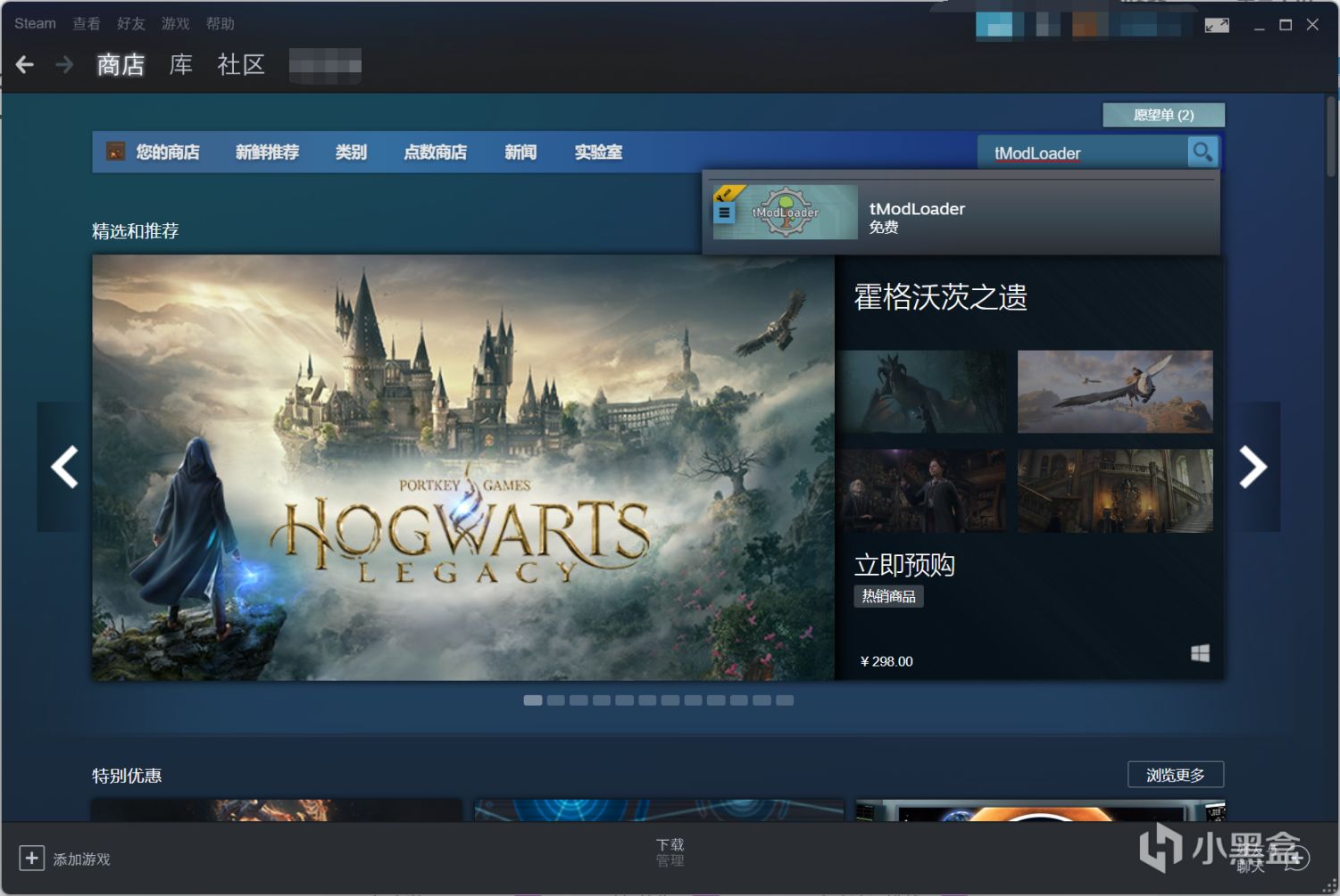The height and width of the screenshot is (896, 1340).
Task: Click the search magnifier icon
Action: [1203, 152]
